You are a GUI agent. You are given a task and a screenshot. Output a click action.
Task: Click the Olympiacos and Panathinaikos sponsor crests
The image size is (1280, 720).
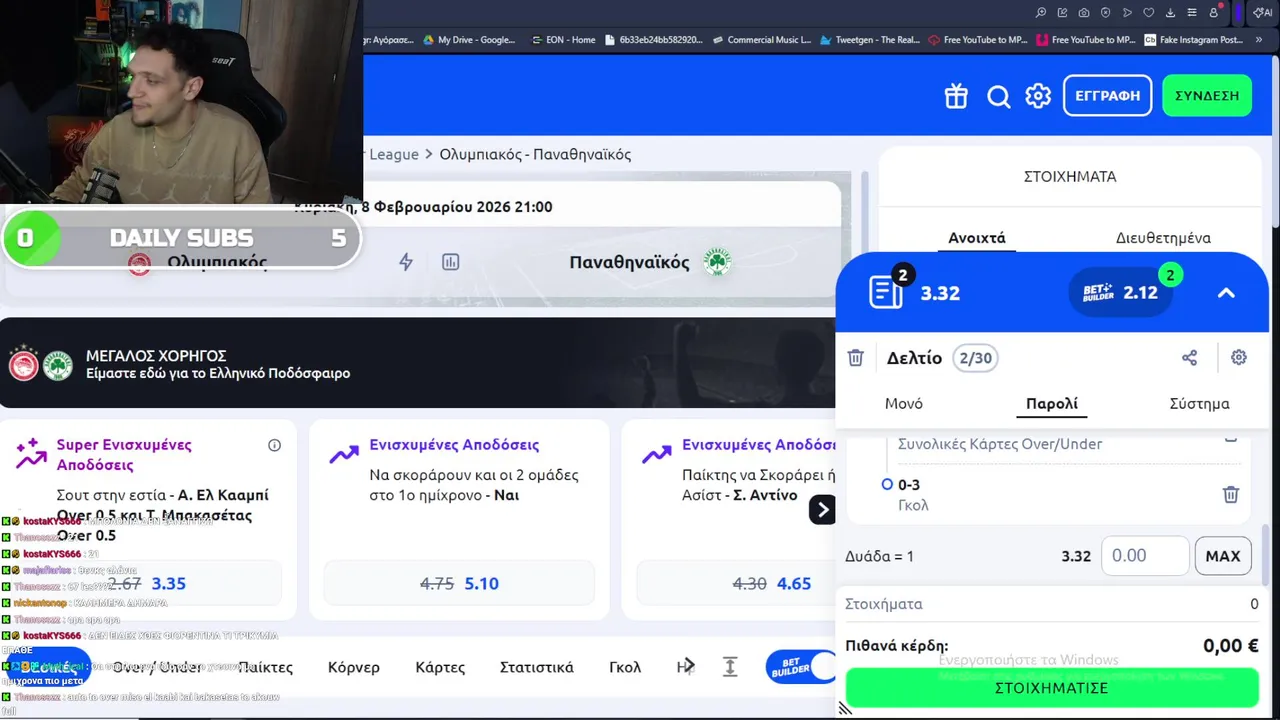click(x=40, y=365)
